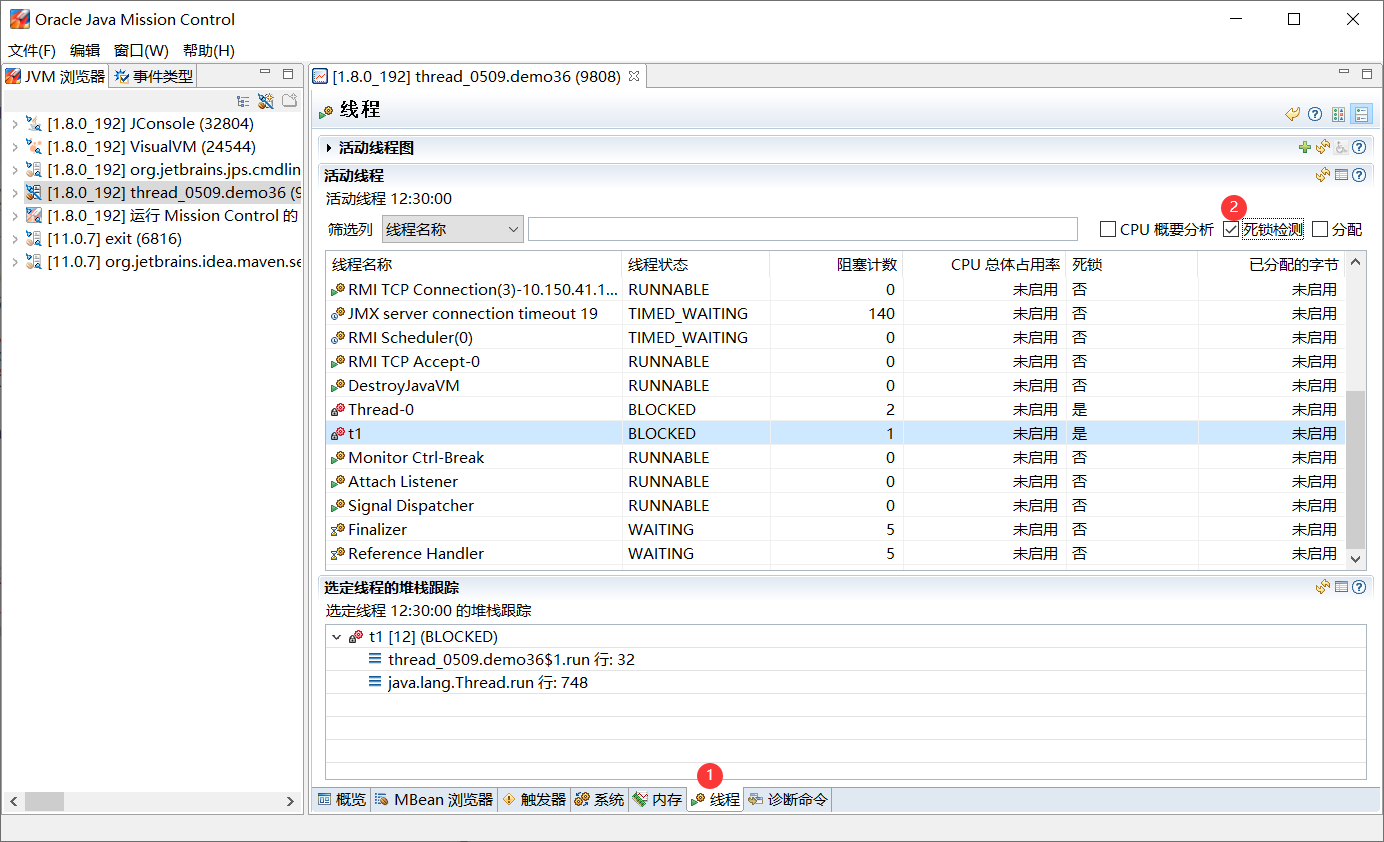Image resolution: width=1384 pixels, height=842 pixels.
Task: Click the yellow back arrow icon beside the 线程 heading
Action: click(x=1293, y=114)
